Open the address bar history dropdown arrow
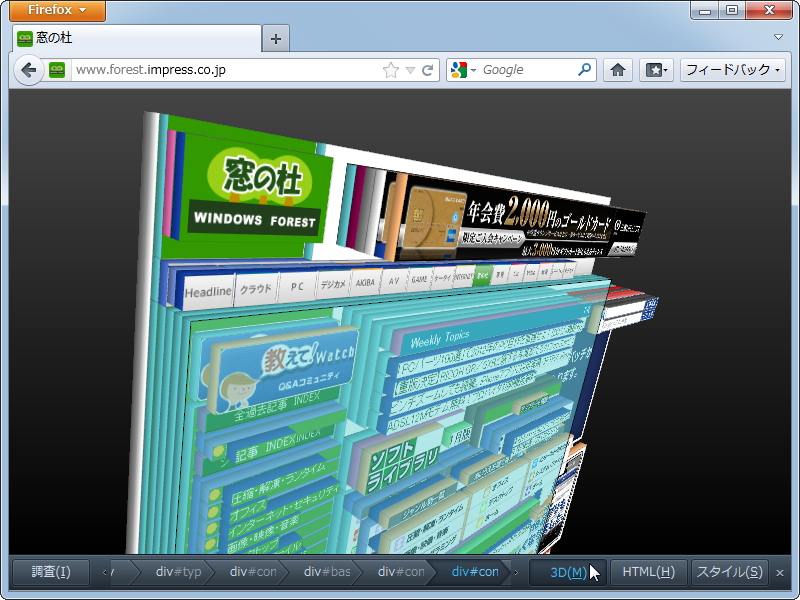Image resolution: width=800 pixels, height=600 pixels. (x=412, y=69)
